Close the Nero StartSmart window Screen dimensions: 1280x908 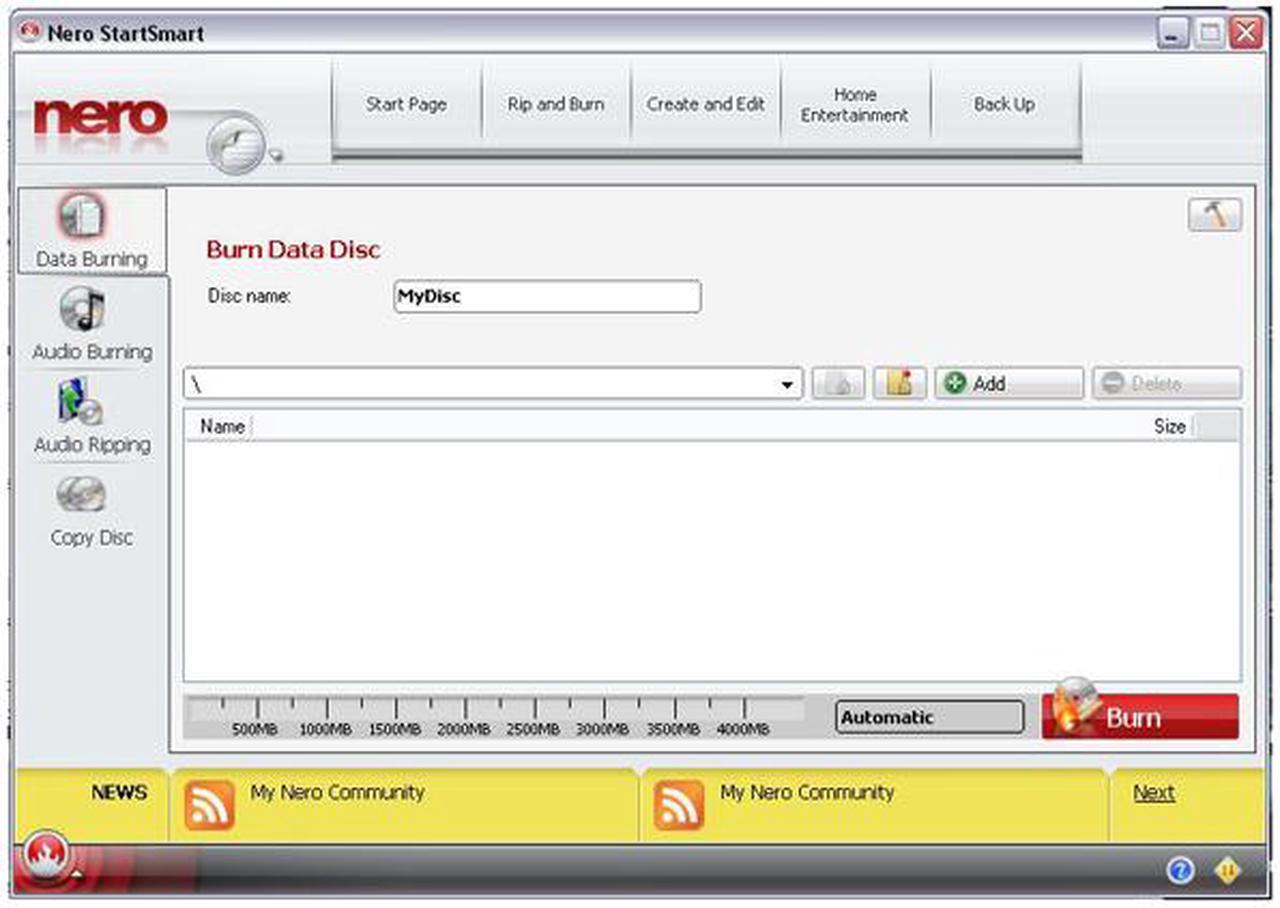(1246, 33)
